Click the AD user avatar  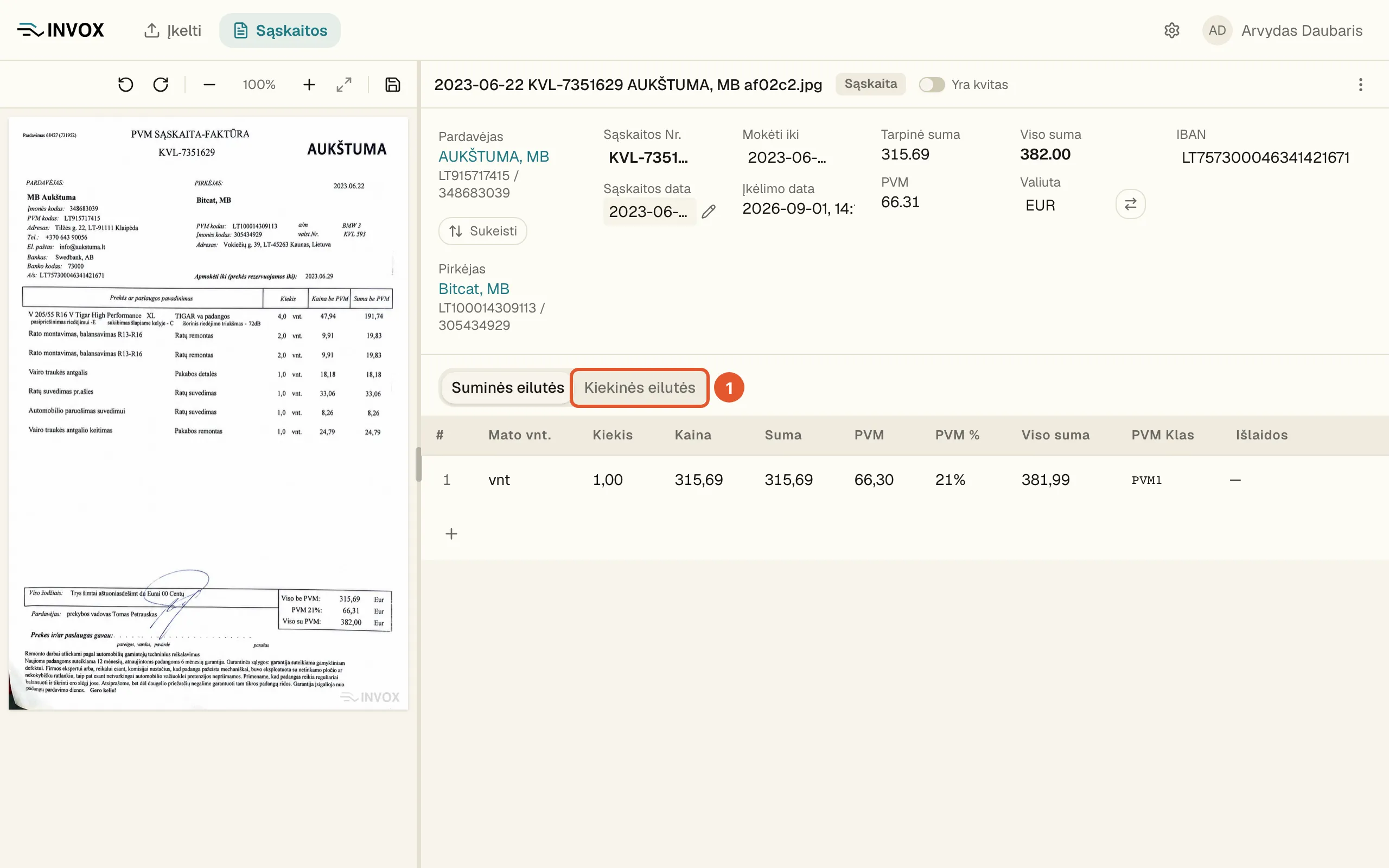click(1217, 30)
